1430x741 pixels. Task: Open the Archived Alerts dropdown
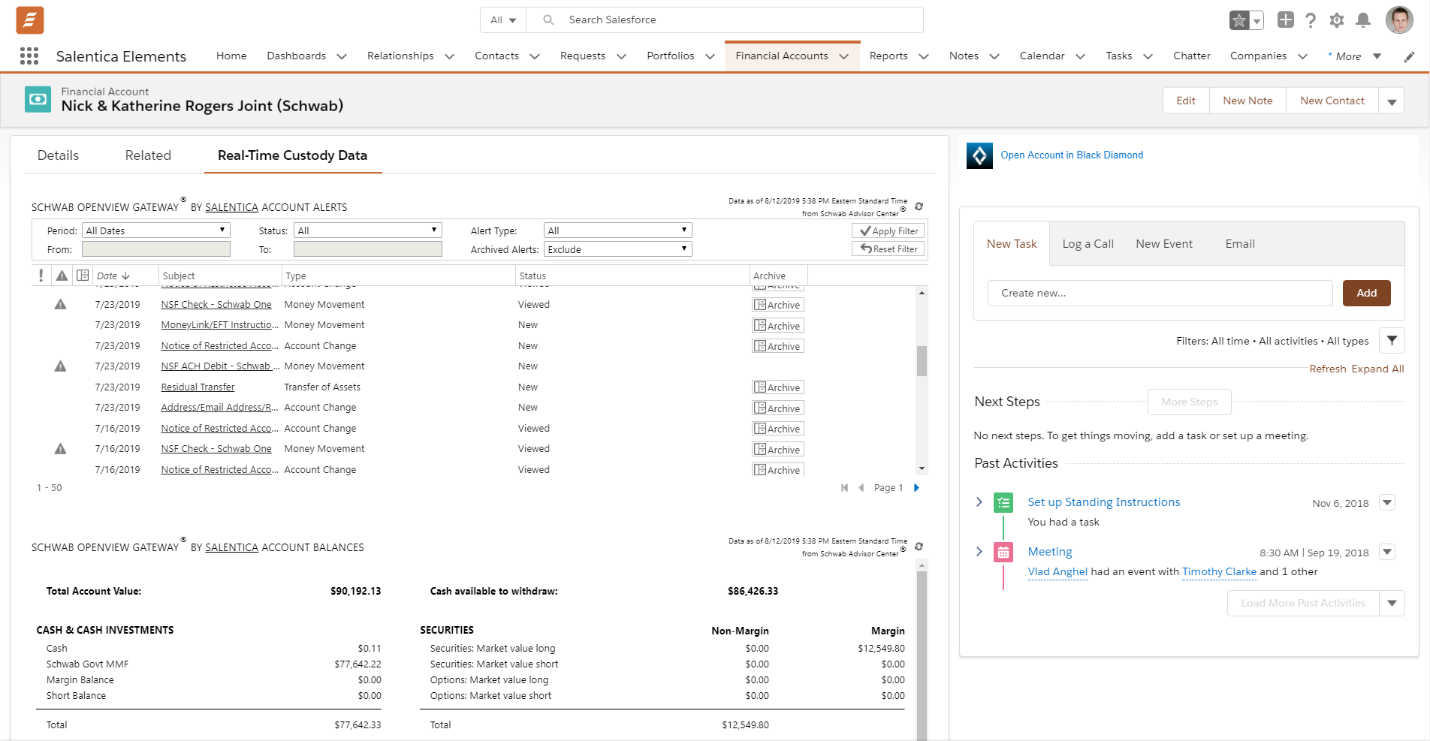click(x=618, y=249)
